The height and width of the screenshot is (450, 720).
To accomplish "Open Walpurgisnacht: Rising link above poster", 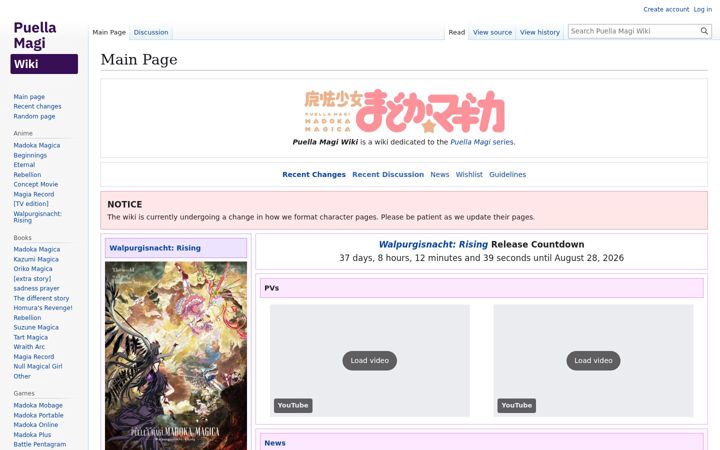I will [x=155, y=248].
